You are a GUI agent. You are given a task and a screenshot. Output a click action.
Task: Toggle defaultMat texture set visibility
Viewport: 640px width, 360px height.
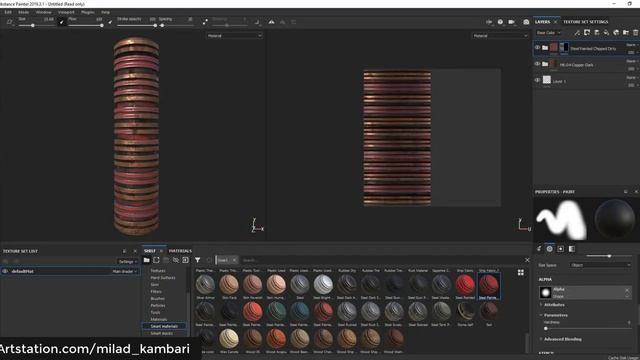[x=5, y=271]
